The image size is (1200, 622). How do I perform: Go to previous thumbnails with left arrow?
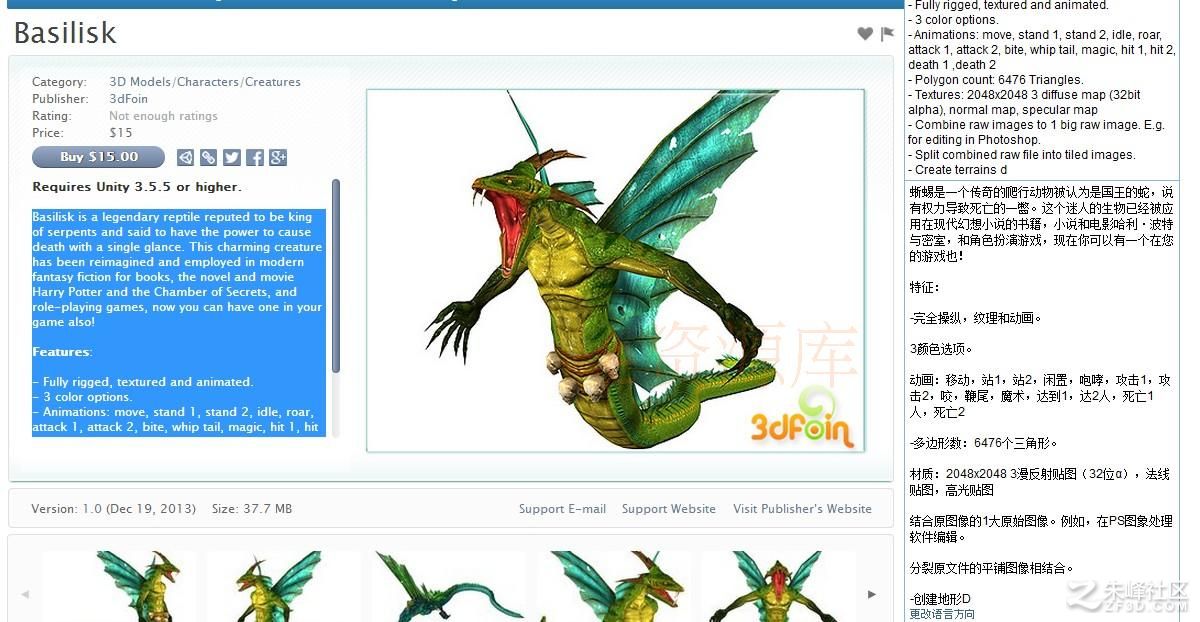point(25,594)
